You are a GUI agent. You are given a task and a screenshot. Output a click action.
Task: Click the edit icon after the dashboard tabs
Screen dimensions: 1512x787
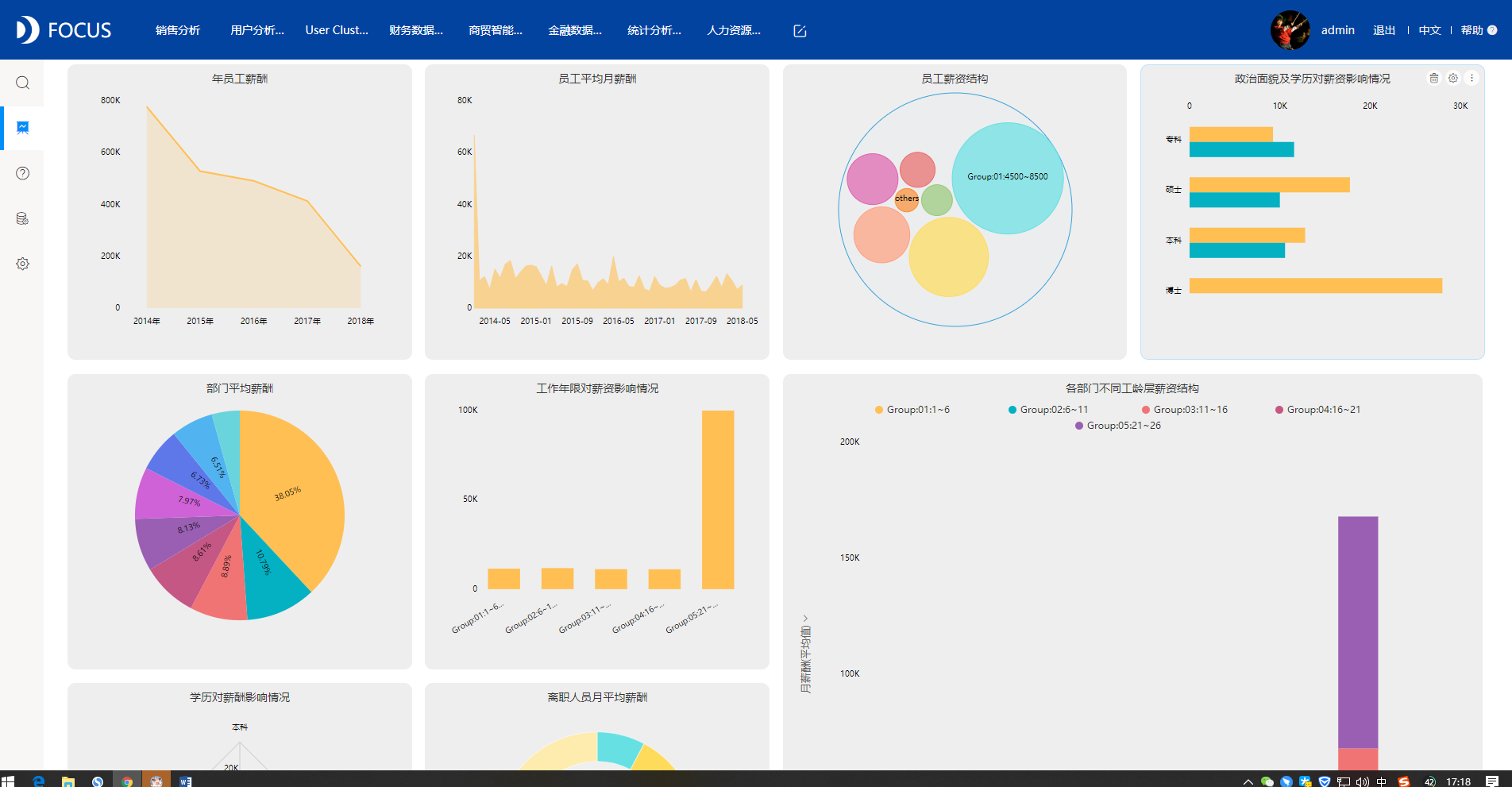800,31
